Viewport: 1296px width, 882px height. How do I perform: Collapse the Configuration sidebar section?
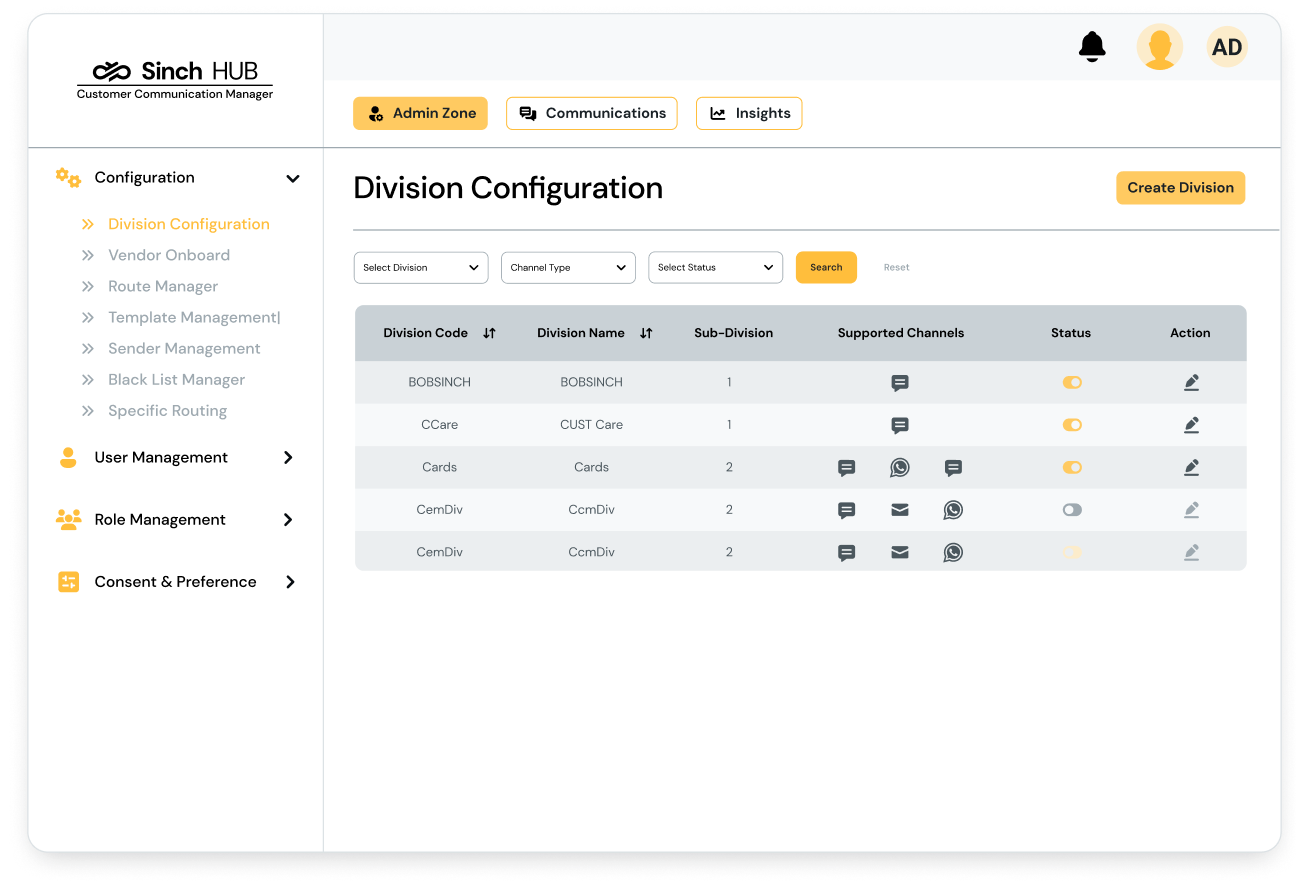pyautogui.click(x=293, y=178)
